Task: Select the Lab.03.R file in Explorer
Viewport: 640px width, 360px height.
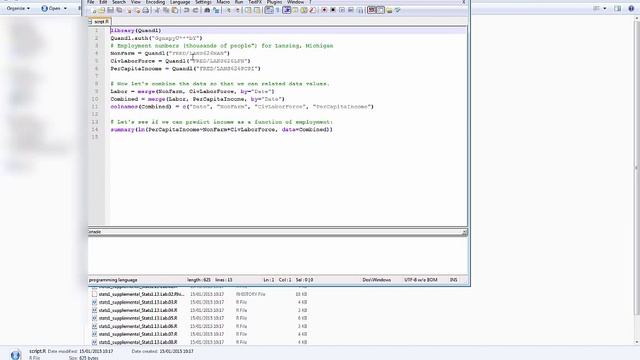Action: [x=138, y=302]
